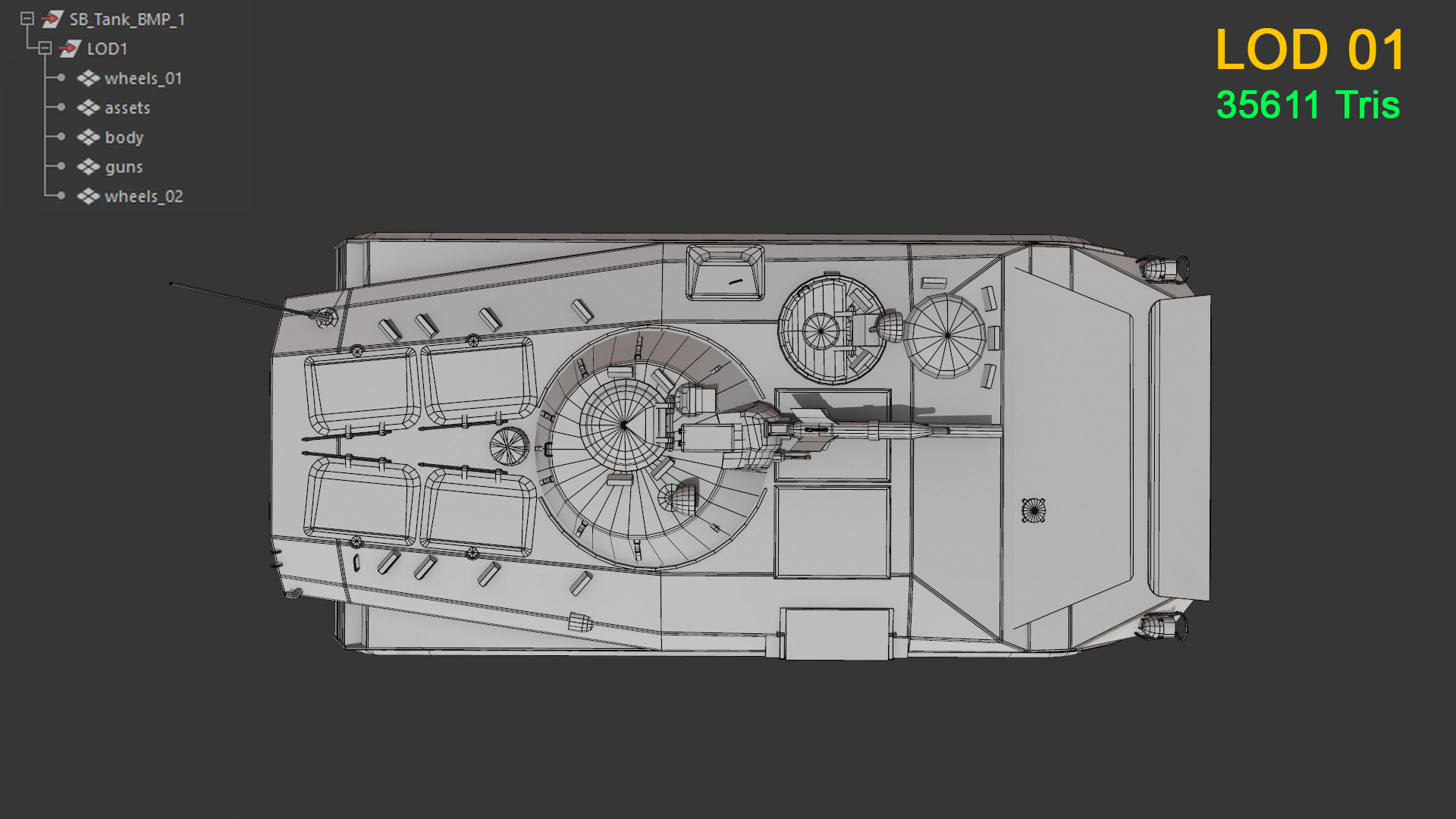
Task: Click the wheels_02 mesh icon
Action: [88, 196]
